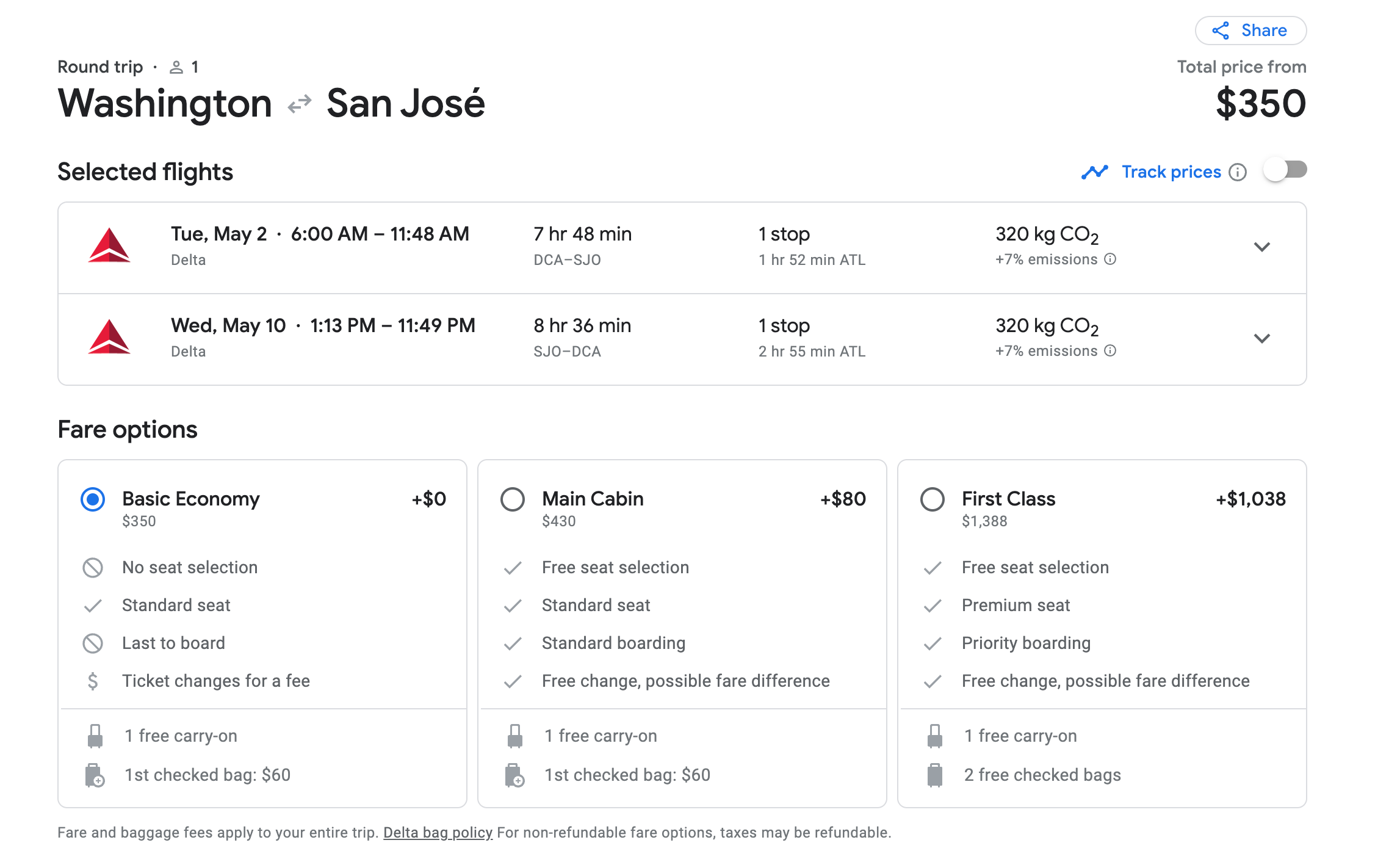Screen dimensions: 1400x862
Task: Click emissions info icon on outbound flight
Action: tap(1111, 259)
